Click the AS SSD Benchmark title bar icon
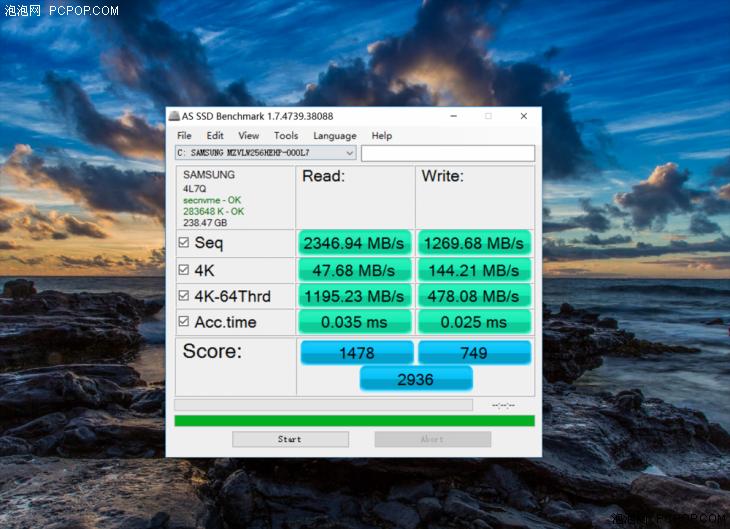The image size is (730, 529). [174, 116]
